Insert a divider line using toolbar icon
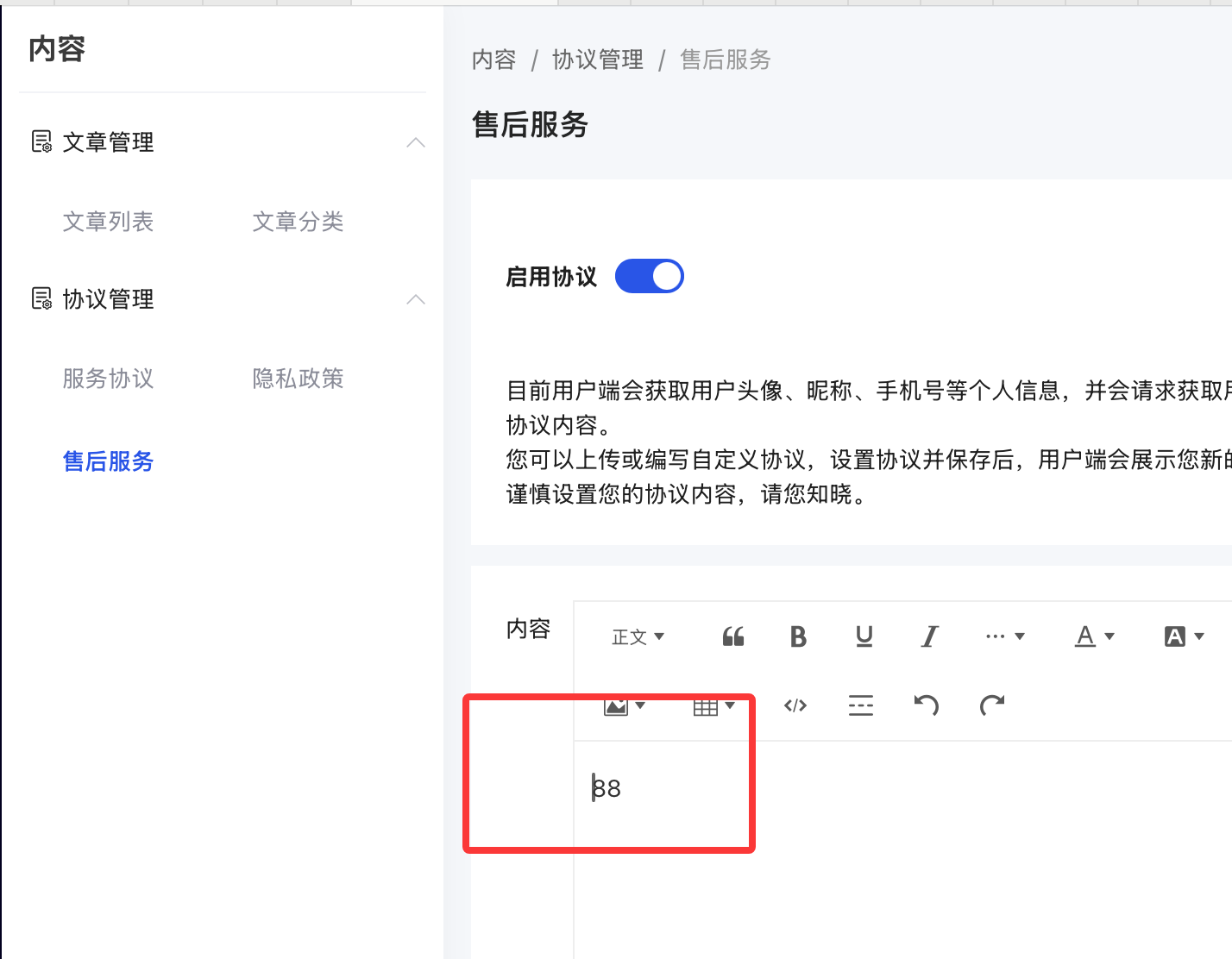 click(x=860, y=705)
